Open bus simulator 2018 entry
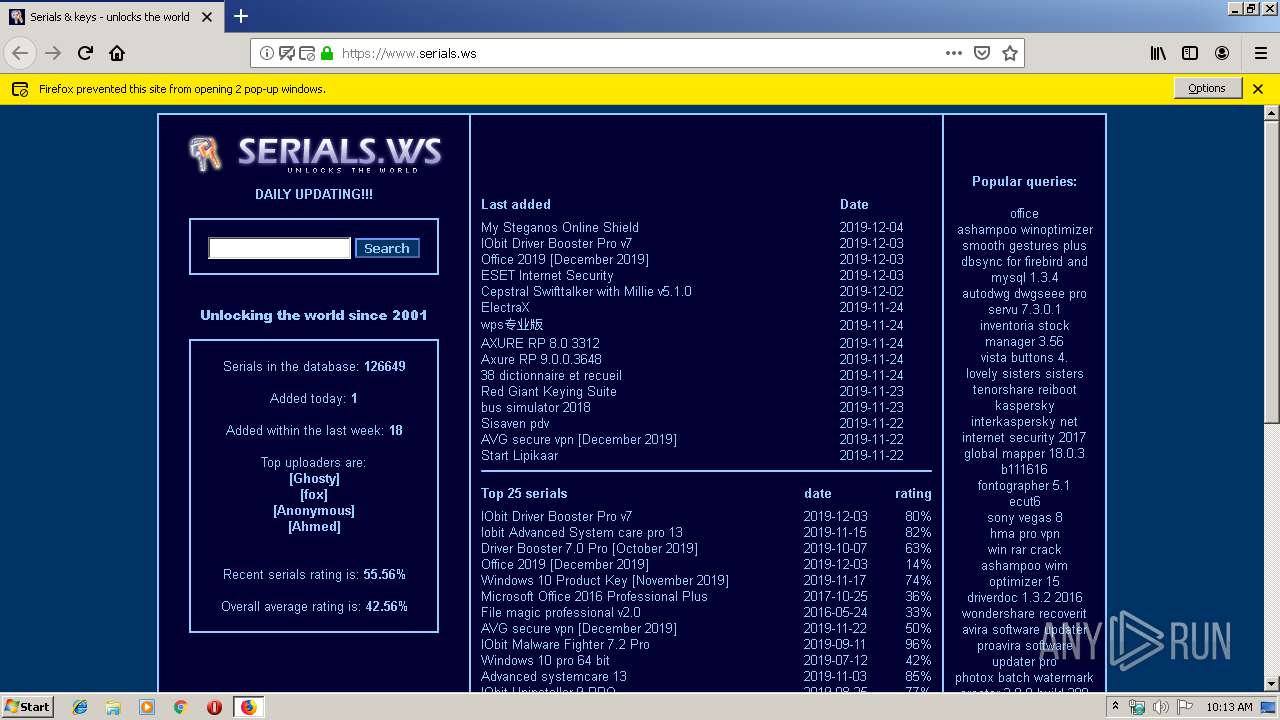The image size is (1280, 720). 535,407
